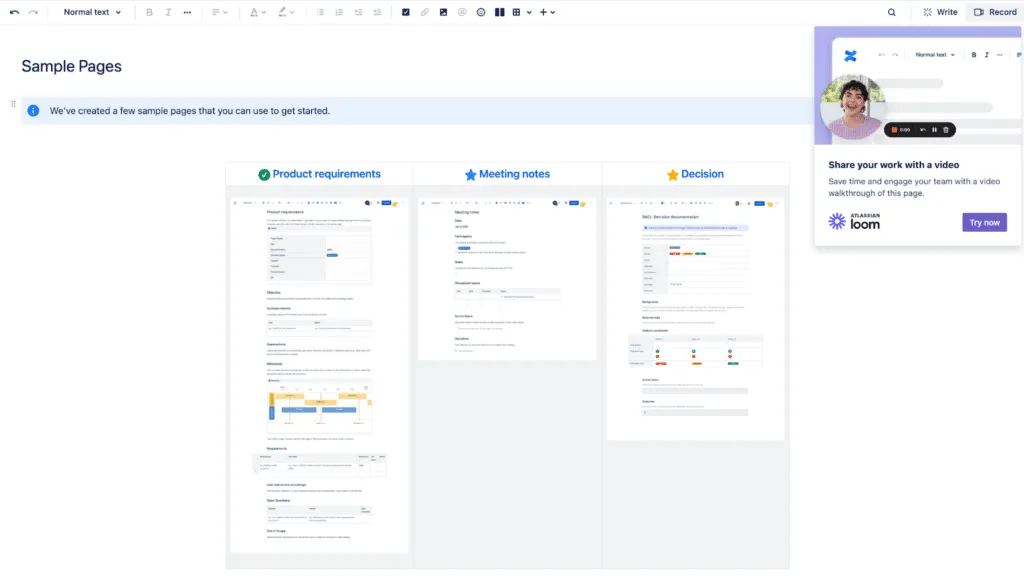Click the Try now Loom button
The image size is (1024, 584).
point(984,222)
